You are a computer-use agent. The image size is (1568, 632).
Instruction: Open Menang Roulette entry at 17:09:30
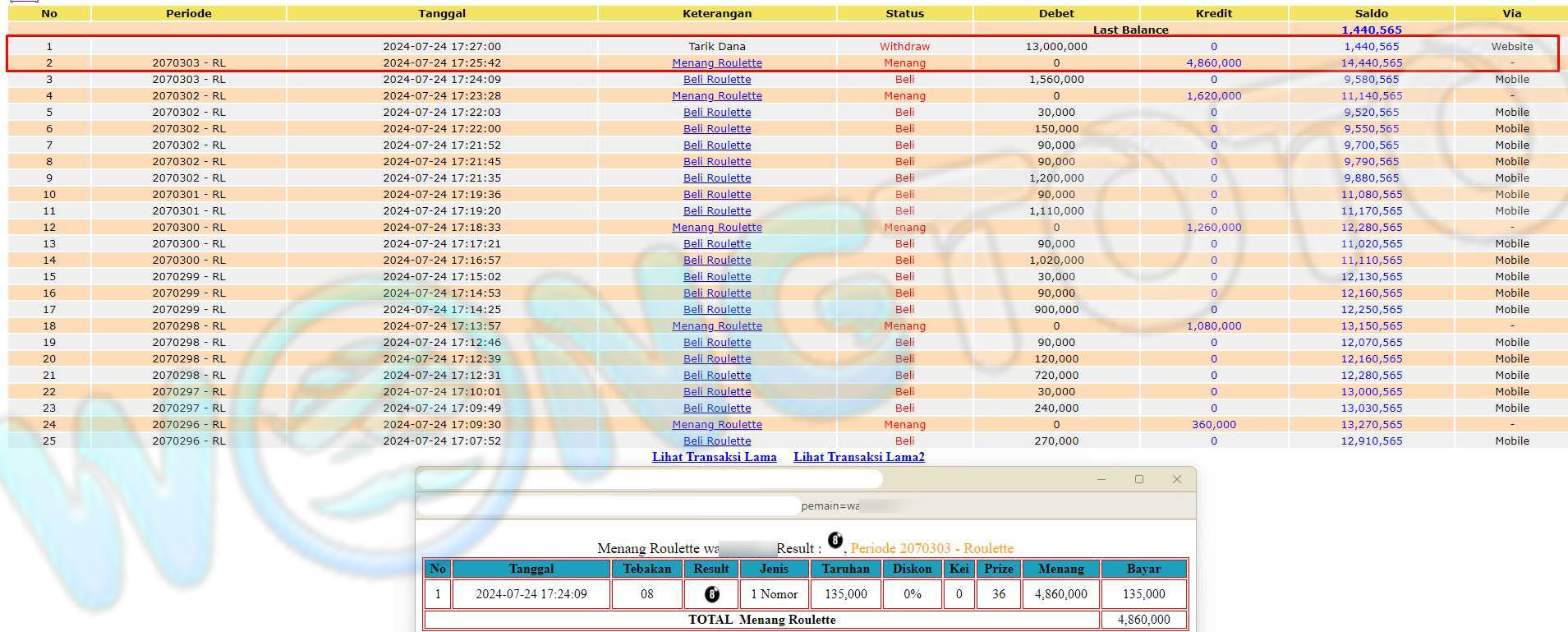tap(716, 425)
